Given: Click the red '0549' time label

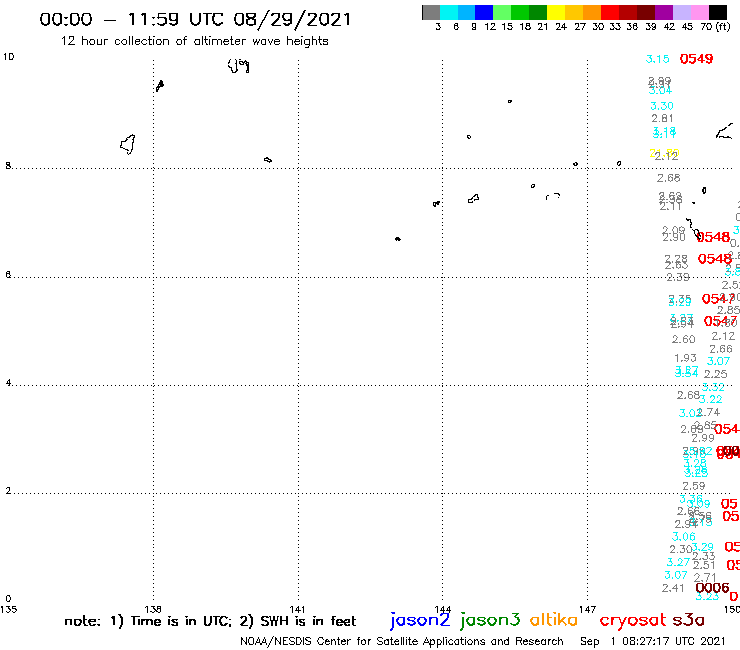Looking at the screenshot, I should pos(696,59).
